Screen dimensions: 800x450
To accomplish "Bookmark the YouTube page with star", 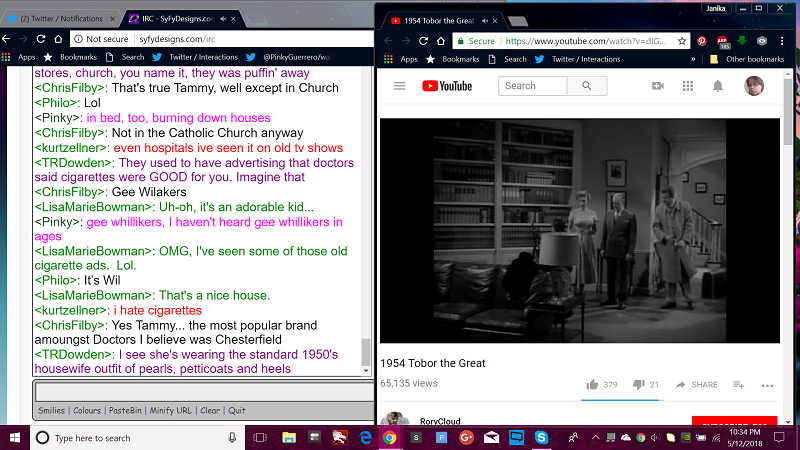I will tap(682, 41).
